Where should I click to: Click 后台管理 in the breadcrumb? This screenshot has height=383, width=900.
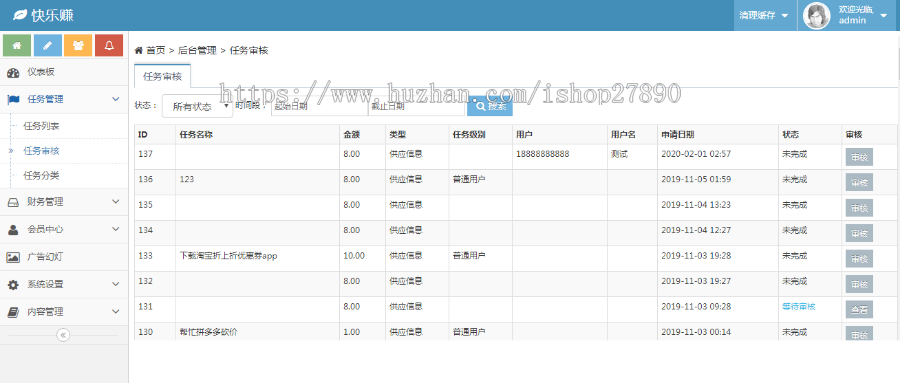(x=197, y=51)
